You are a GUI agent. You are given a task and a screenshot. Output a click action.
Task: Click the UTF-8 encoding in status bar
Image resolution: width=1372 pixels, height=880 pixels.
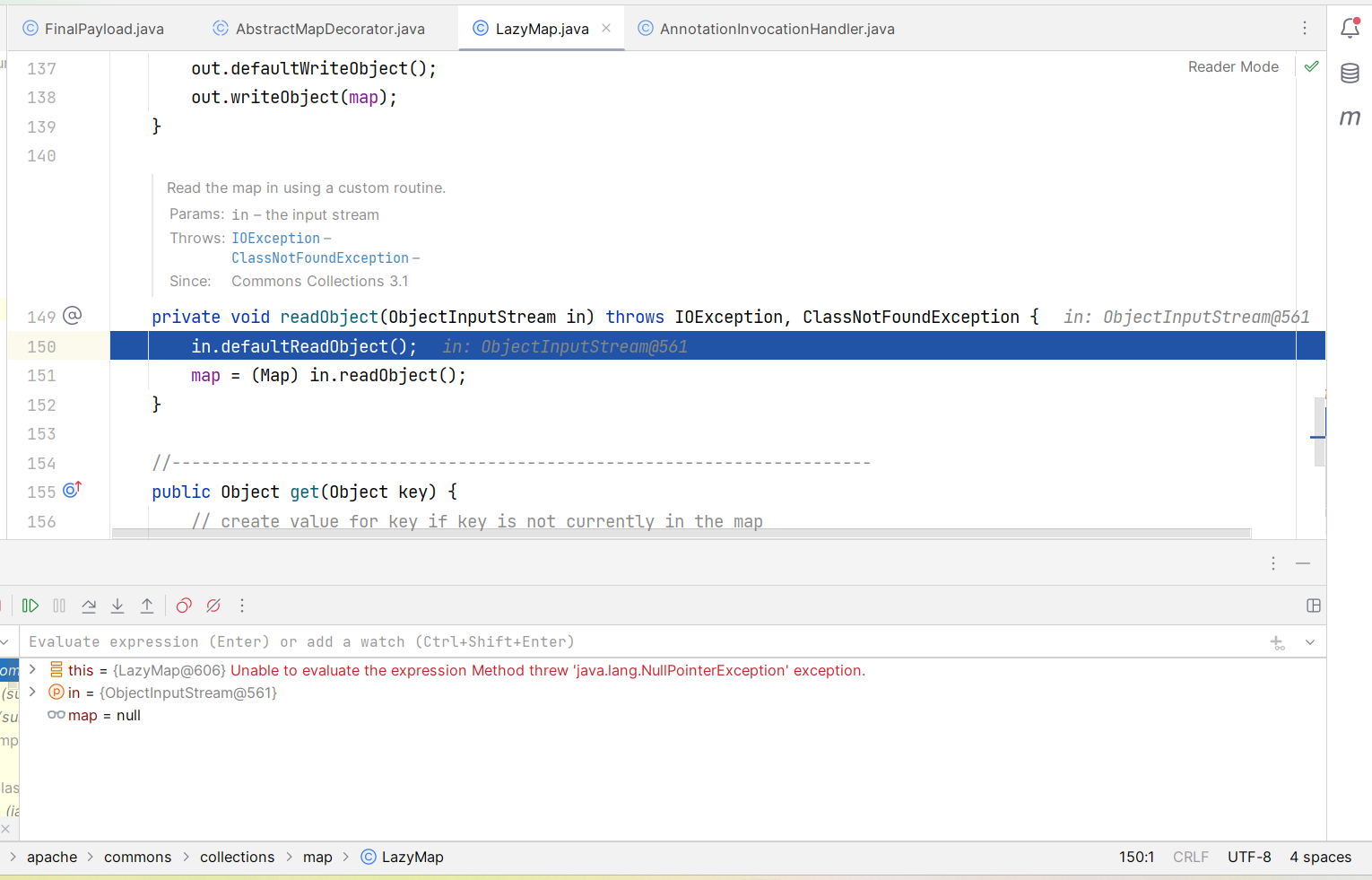[x=1248, y=857]
